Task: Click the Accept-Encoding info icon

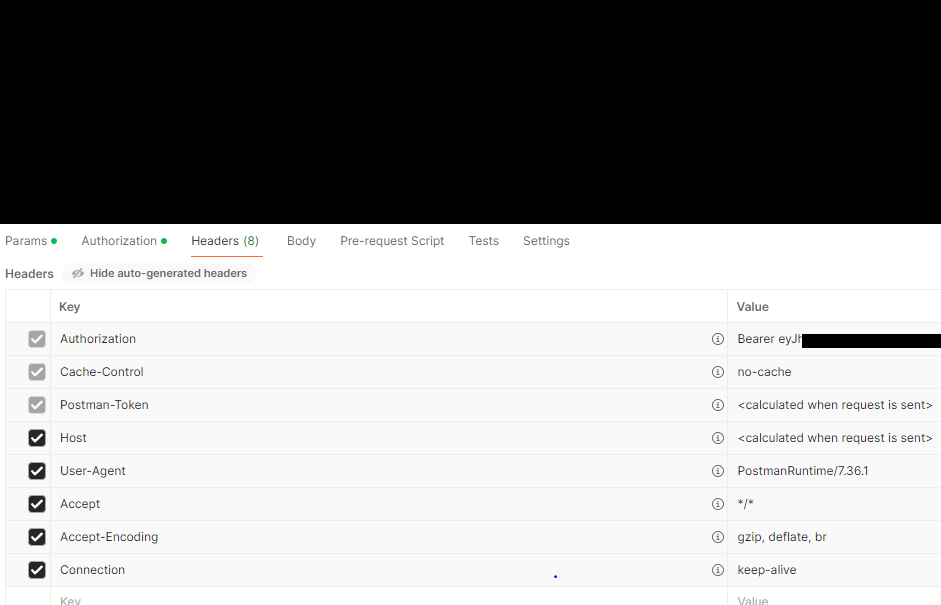Action: pos(717,537)
